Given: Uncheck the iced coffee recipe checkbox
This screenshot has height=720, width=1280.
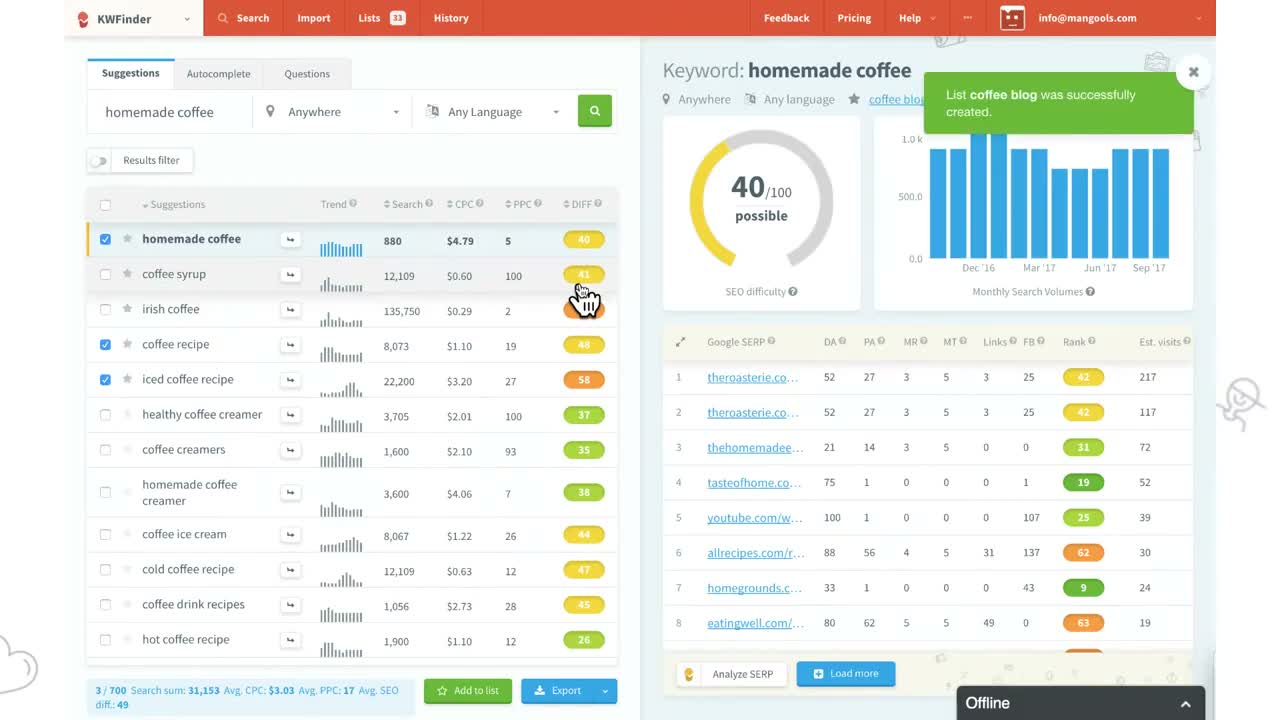Looking at the screenshot, I should pos(105,379).
